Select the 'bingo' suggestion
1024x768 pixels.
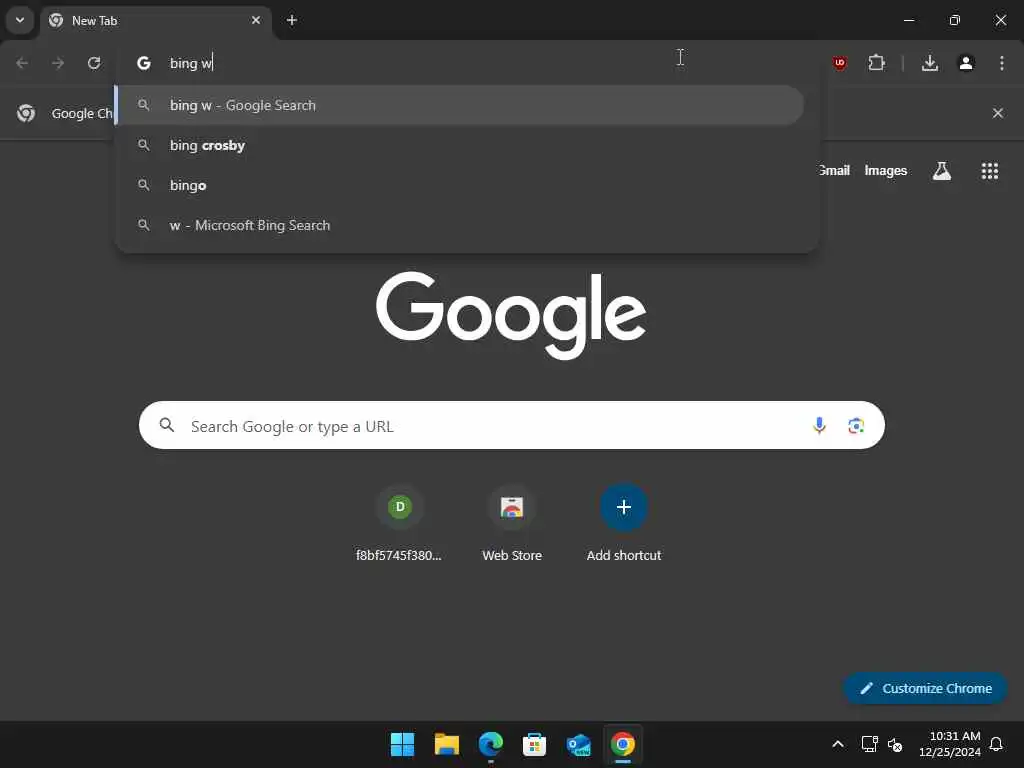point(460,185)
